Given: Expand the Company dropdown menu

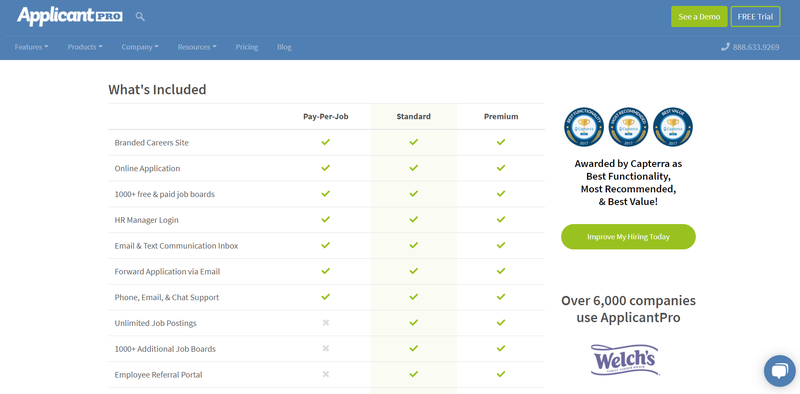Looking at the screenshot, I should point(140,47).
